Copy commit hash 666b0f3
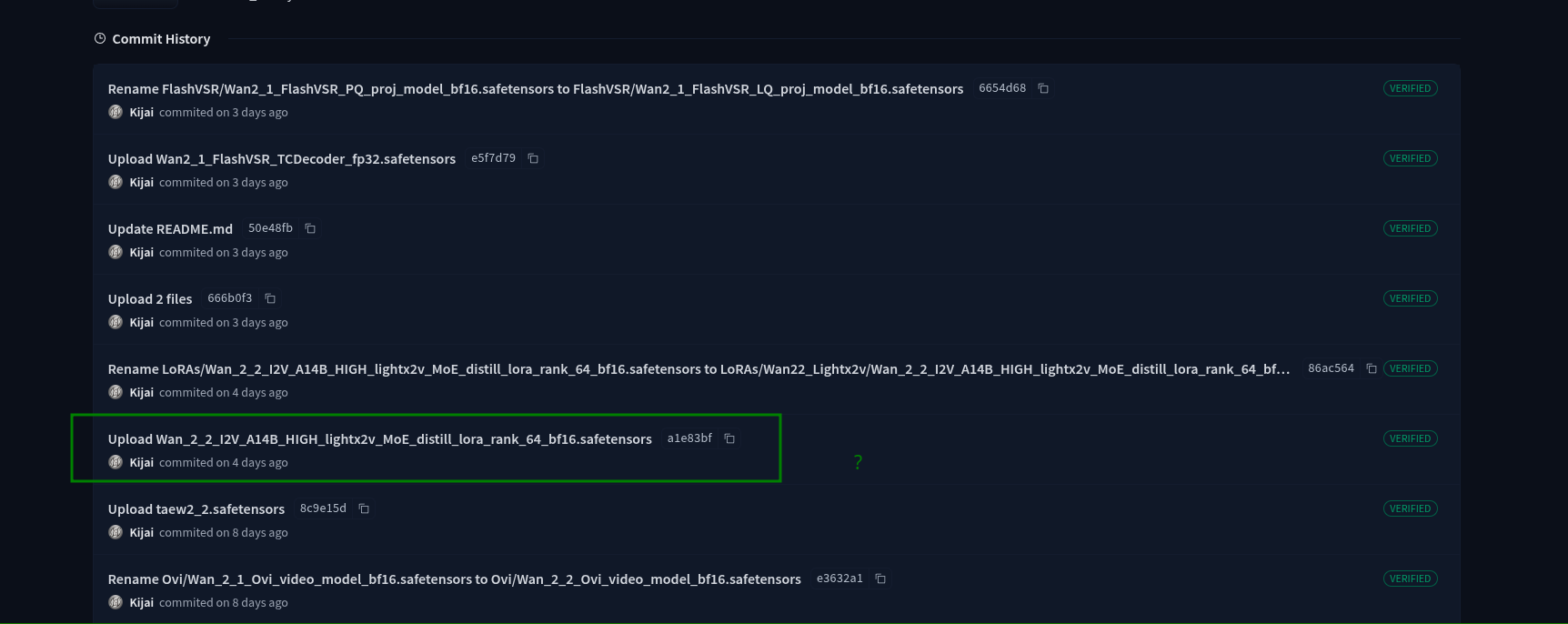The height and width of the screenshot is (624, 1568). [x=270, y=298]
